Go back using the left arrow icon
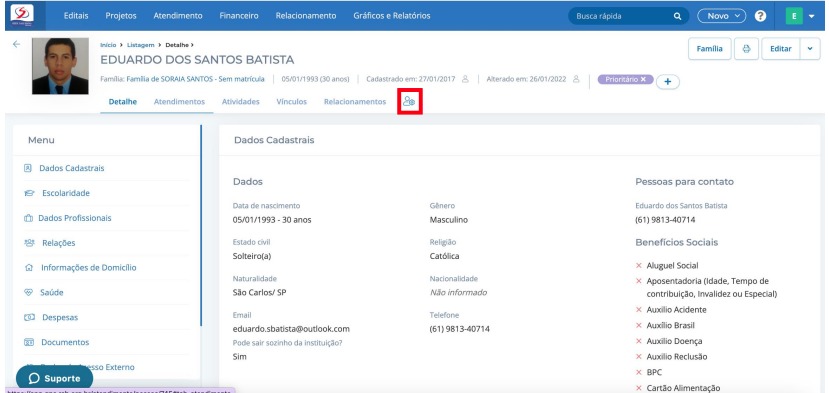The width and height of the screenshot is (829, 393). [16, 44]
